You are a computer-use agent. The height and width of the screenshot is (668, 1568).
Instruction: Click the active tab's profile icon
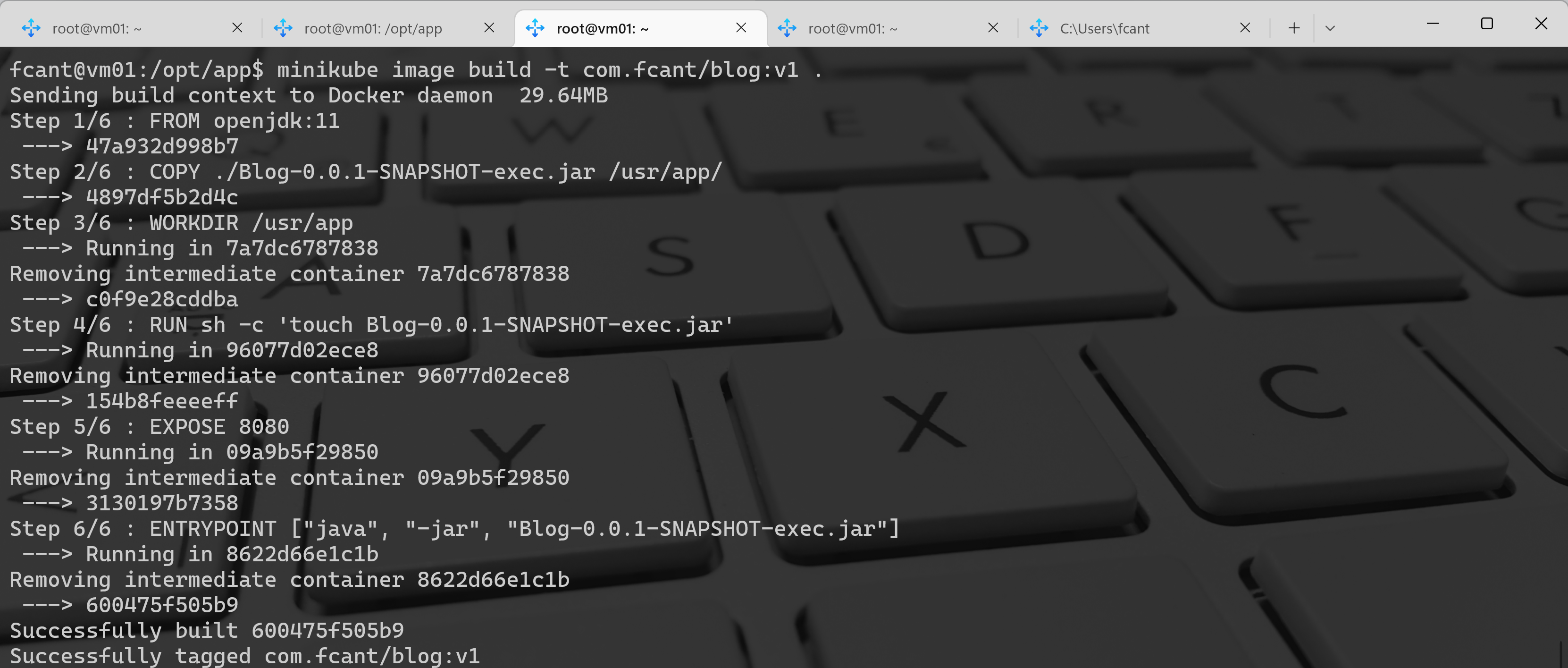coord(535,28)
